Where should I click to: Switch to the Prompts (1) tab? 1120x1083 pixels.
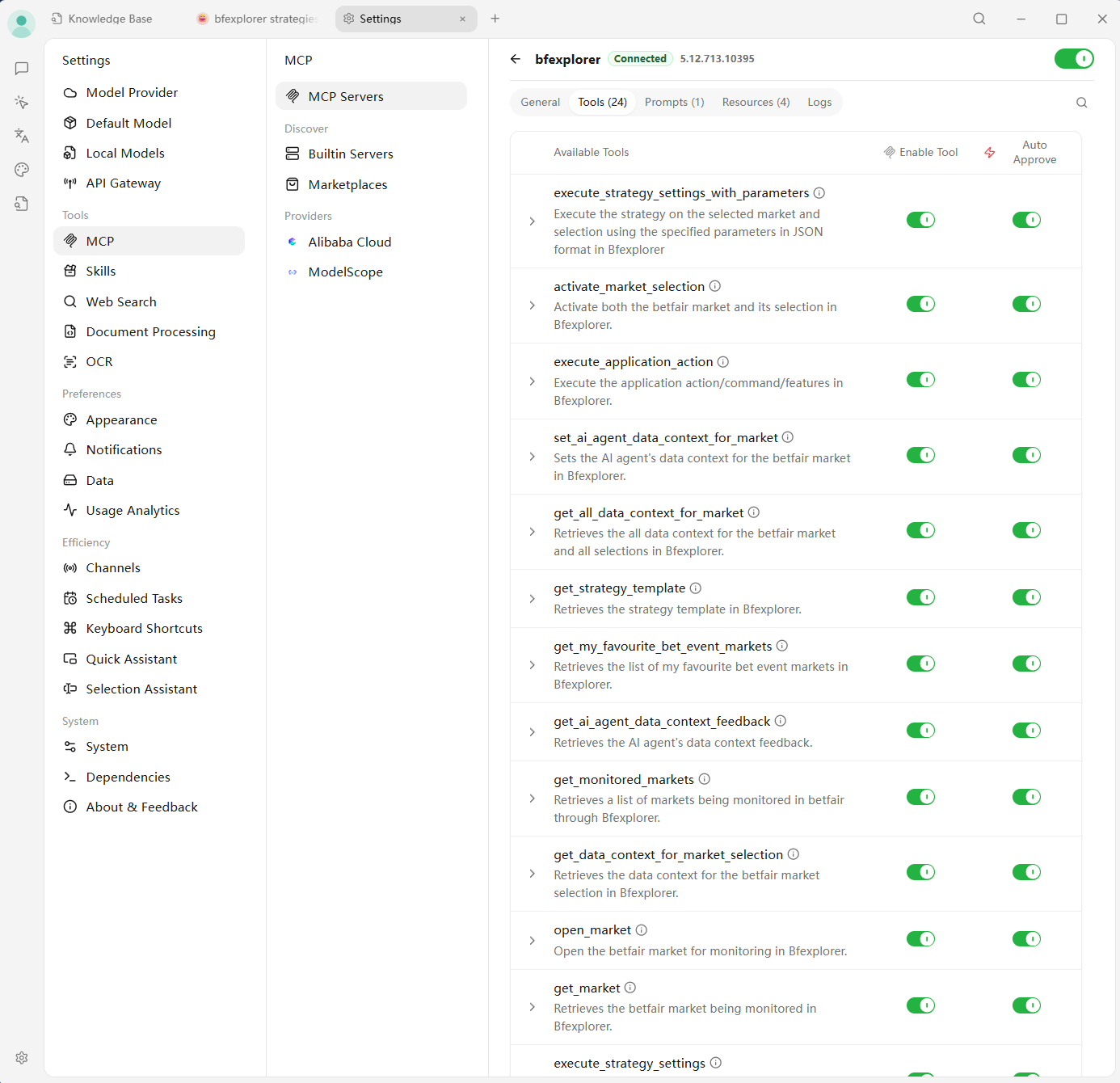[x=675, y=103]
